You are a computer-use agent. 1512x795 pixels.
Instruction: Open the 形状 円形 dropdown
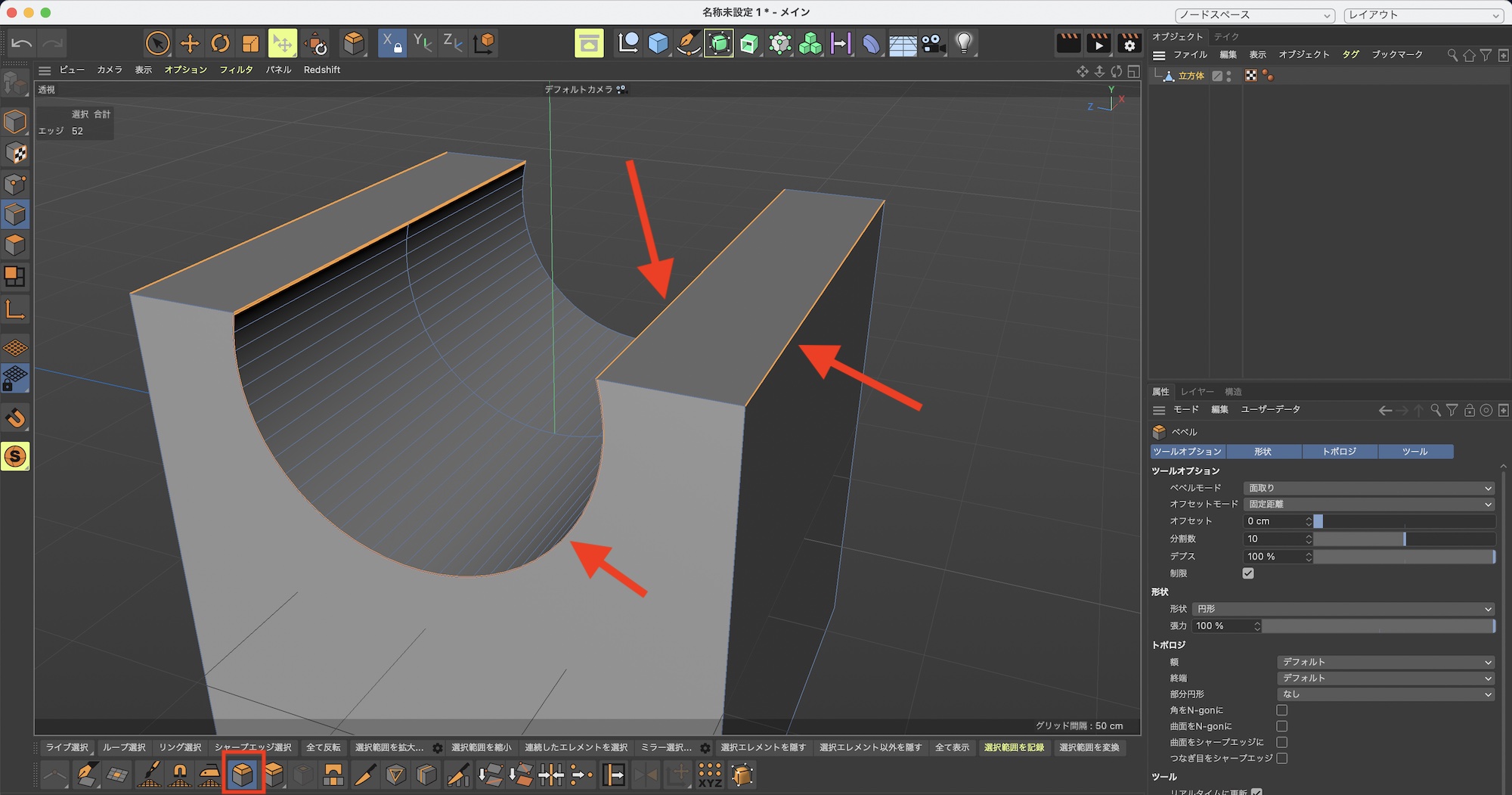coord(1343,609)
